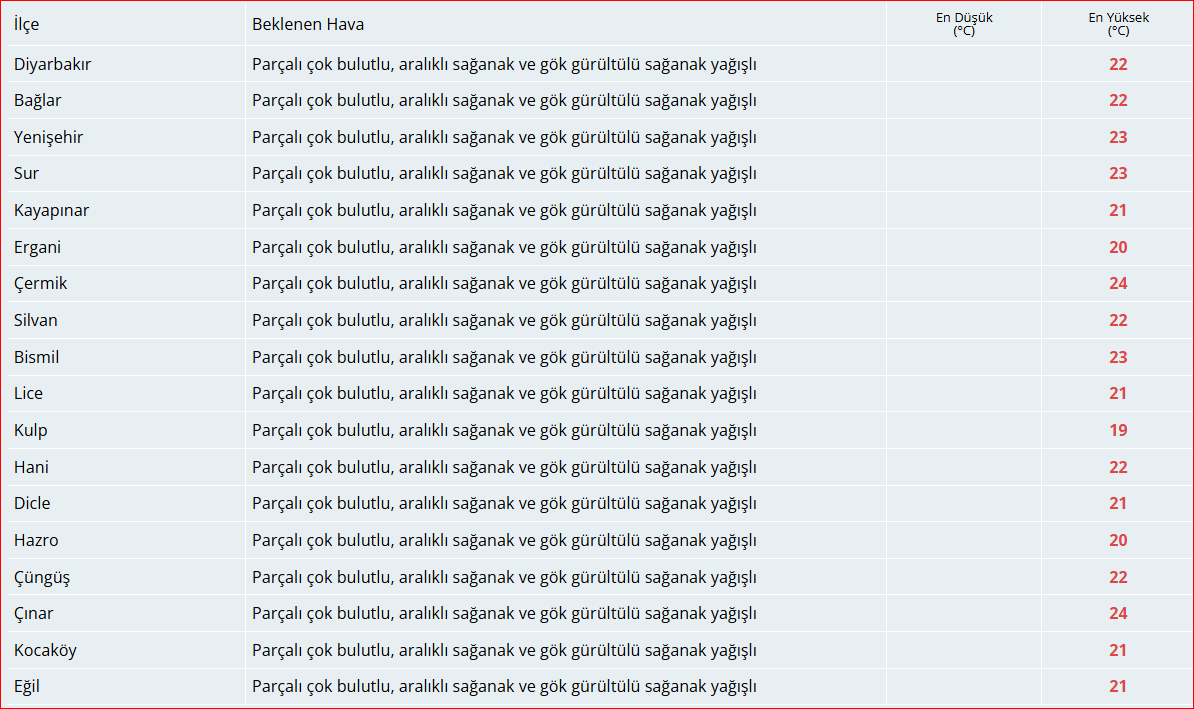Select the Hani district name
This screenshot has width=1194, height=709.
click(x=31, y=468)
